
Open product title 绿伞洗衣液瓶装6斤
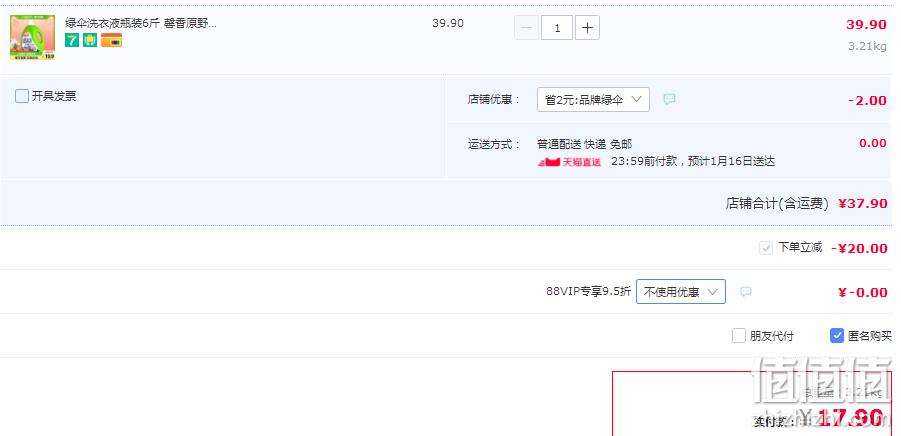141,24
